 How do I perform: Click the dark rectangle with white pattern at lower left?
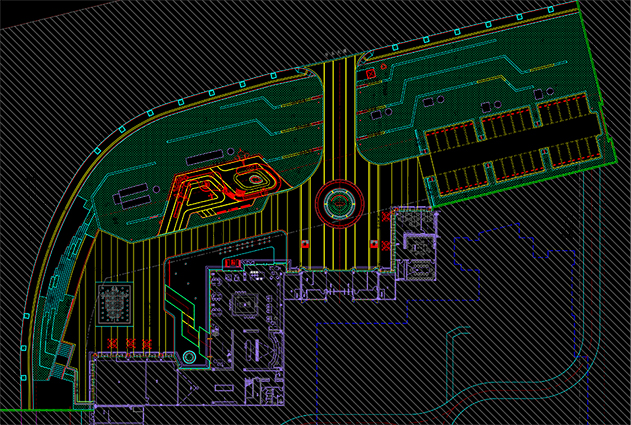coord(117,301)
